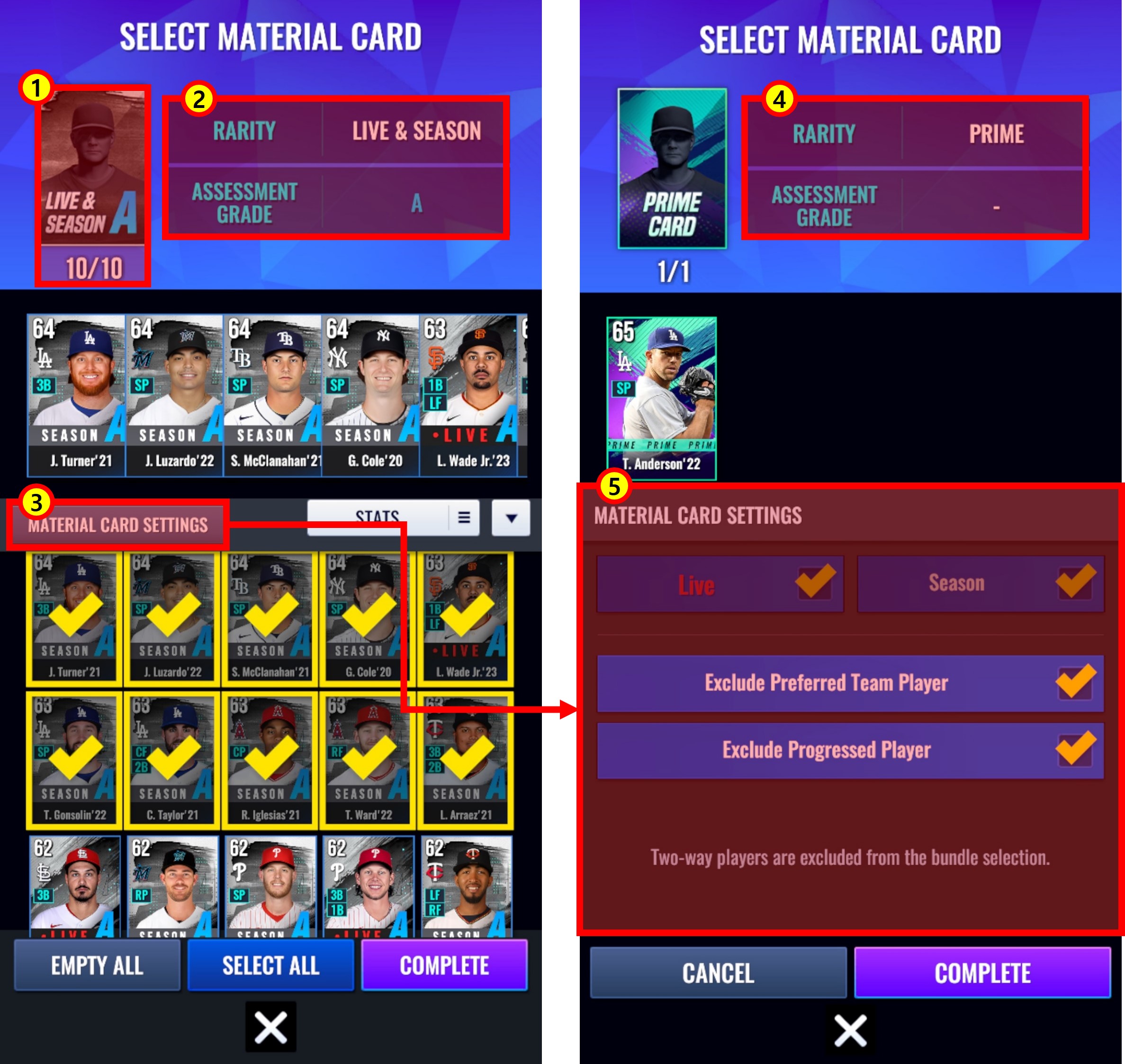Image resolution: width=1125 pixels, height=1064 pixels.
Task: Click the Prime Card material slot
Action: click(672, 169)
